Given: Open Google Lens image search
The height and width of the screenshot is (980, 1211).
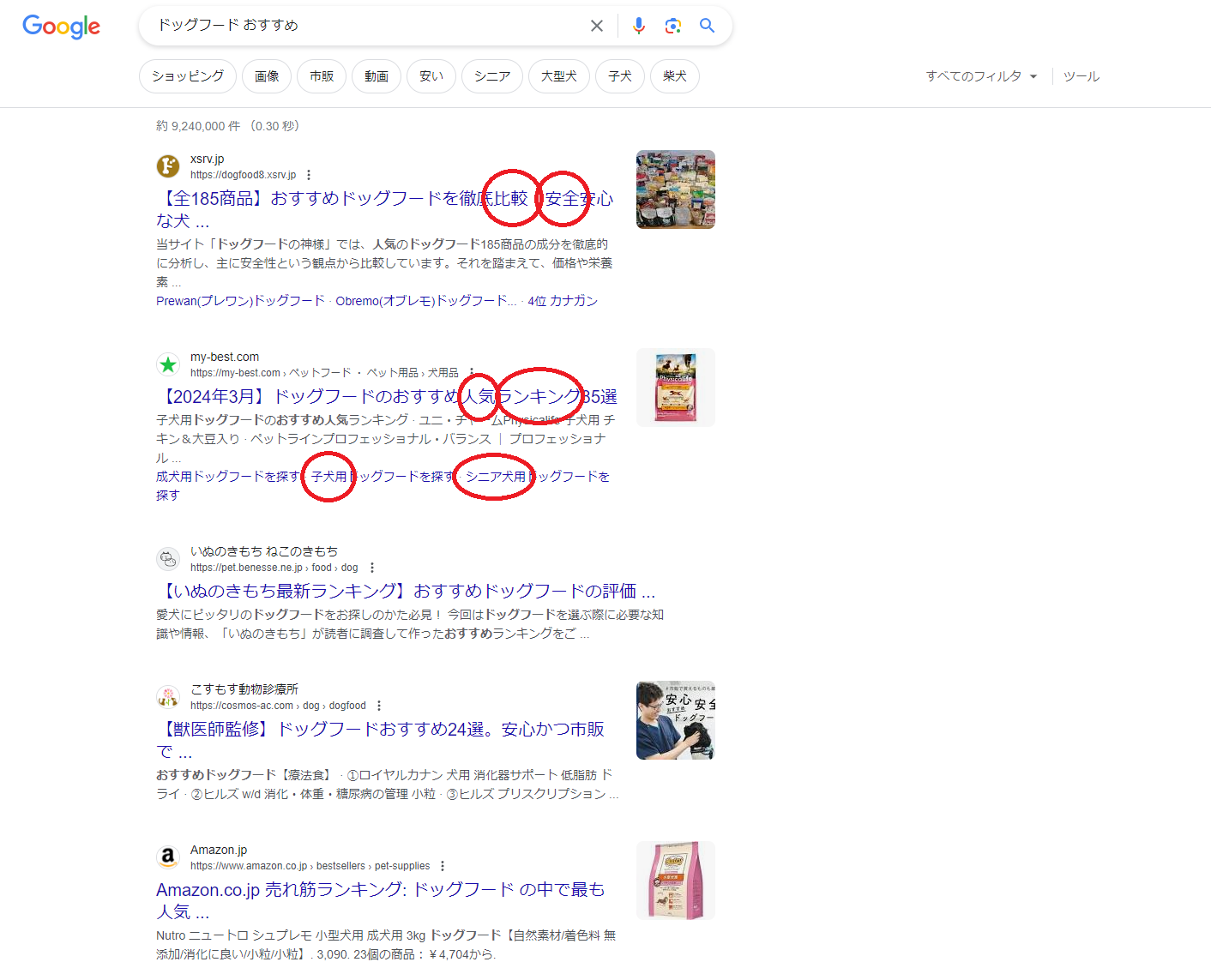Looking at the screenshot, I should pos(673,26).
